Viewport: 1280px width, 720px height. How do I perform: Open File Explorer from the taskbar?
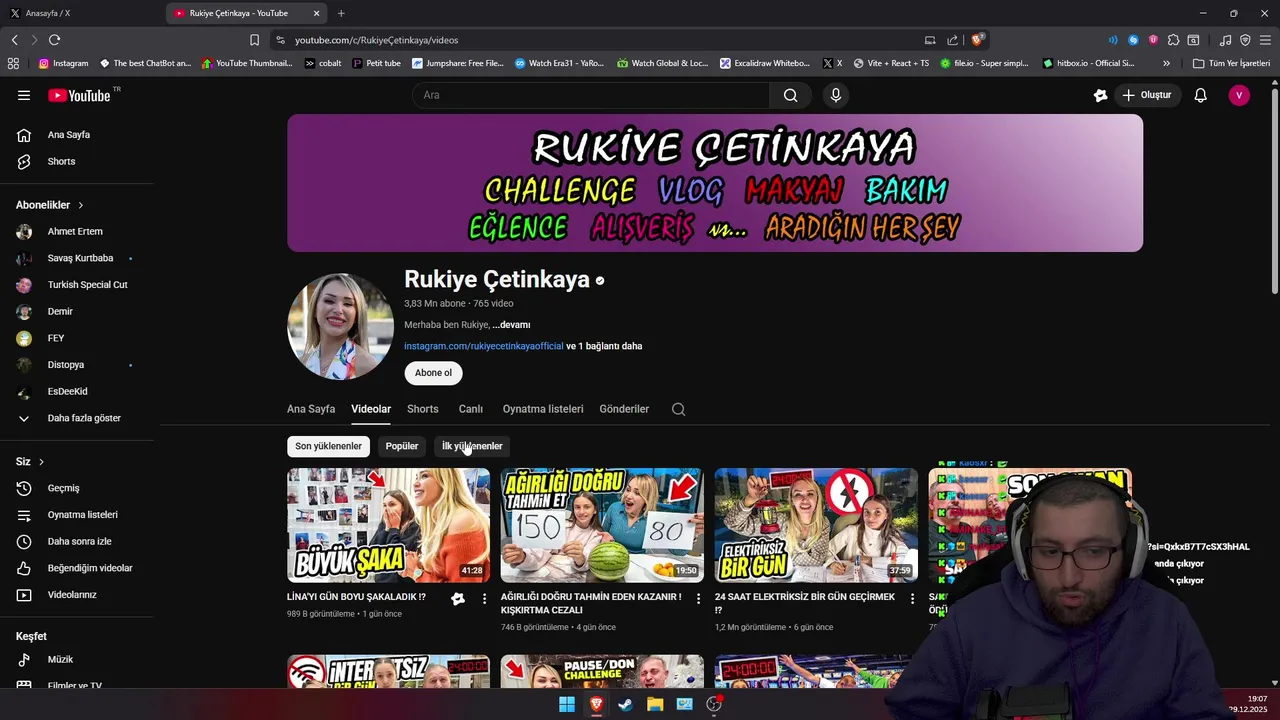pyautogui.click(x=655, y=704)
